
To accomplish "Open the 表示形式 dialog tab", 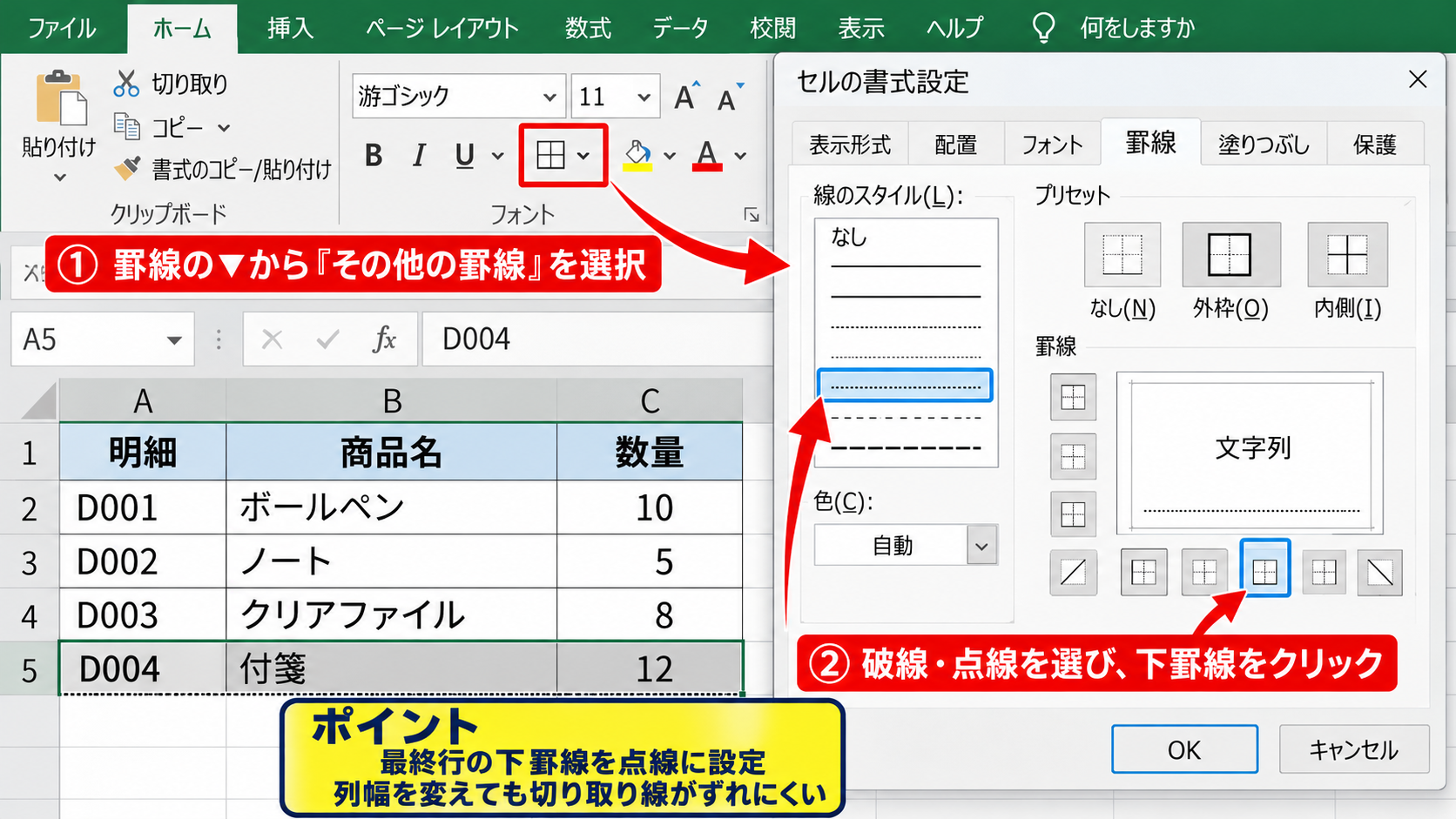I will tap(850, 144).
